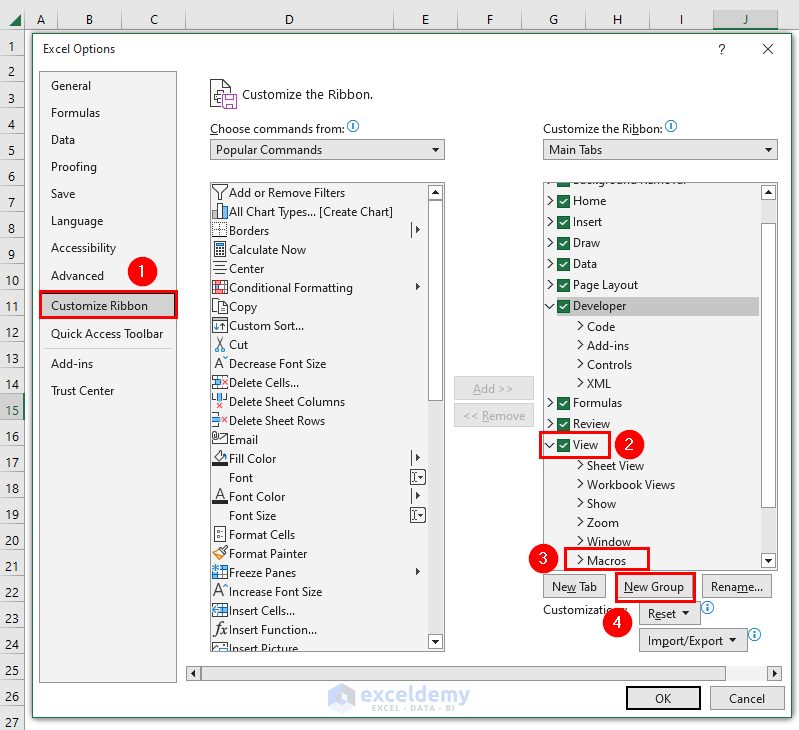799x730 pixels.
Task: Uncheck the Home tab checkbox
Action: click(563, 201)
